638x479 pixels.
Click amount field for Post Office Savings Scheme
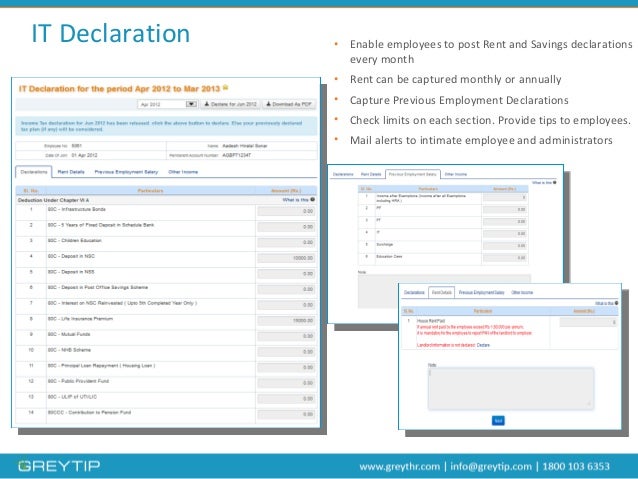286,289
